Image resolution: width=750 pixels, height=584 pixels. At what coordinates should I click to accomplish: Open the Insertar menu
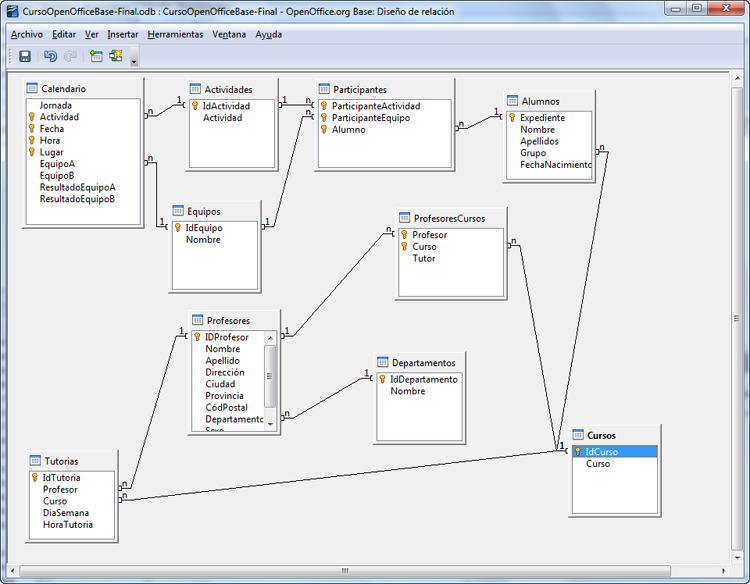(122, 34)
